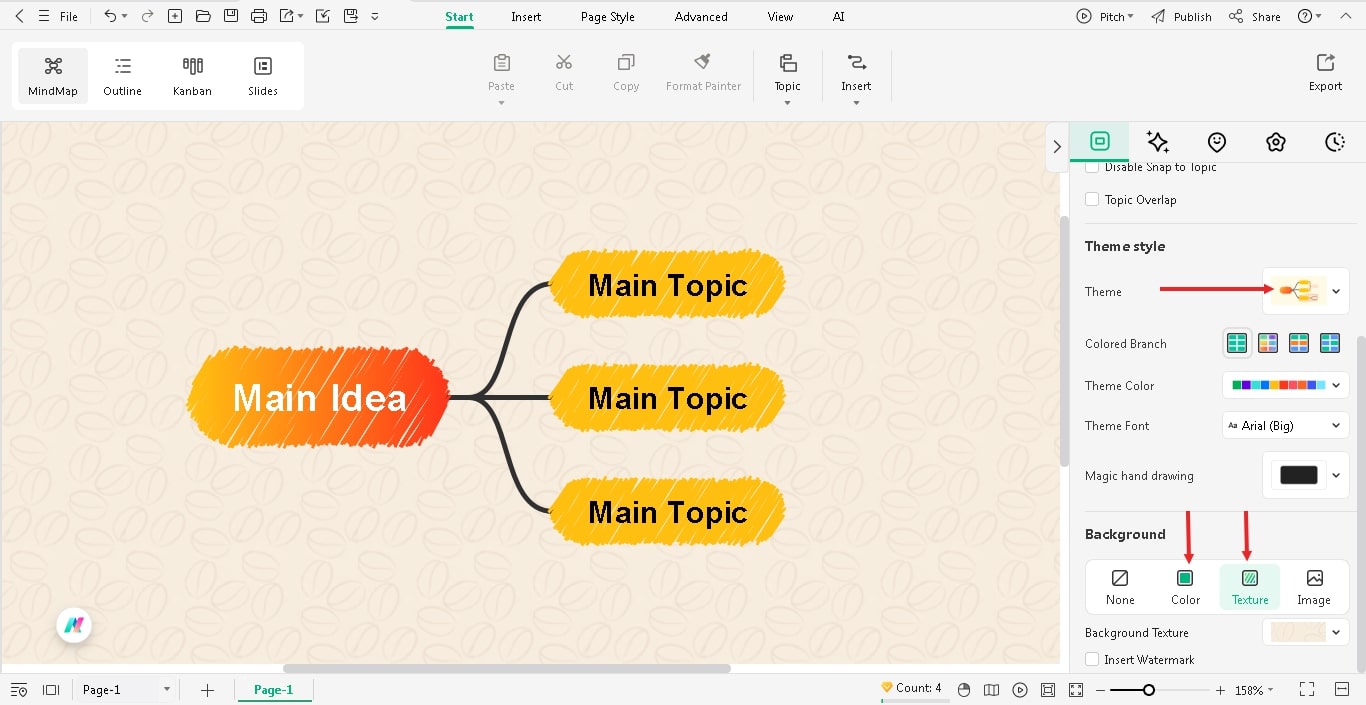
Task: Click the zoom out minus button
Action: click(1100, 690)
